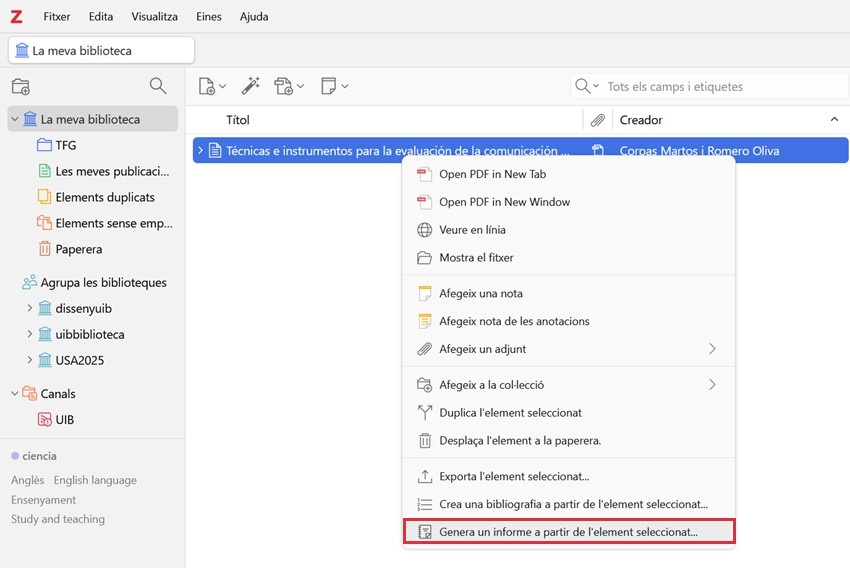Open the new note toolbar dropdown
The height and width of the screenshot is (568, 850).
pos(334,86)
